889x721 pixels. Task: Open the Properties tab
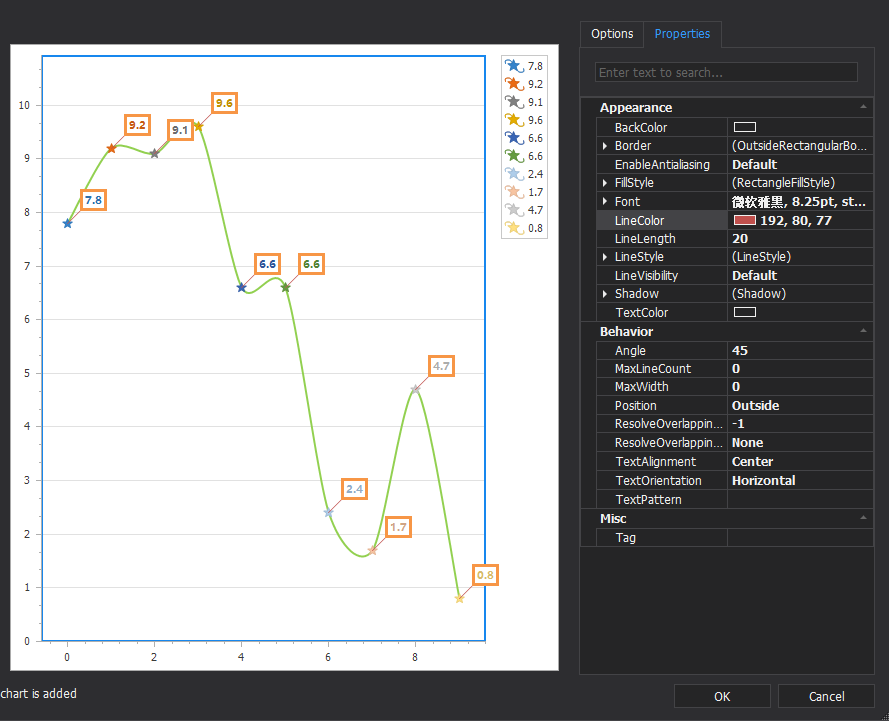point(682,34)
